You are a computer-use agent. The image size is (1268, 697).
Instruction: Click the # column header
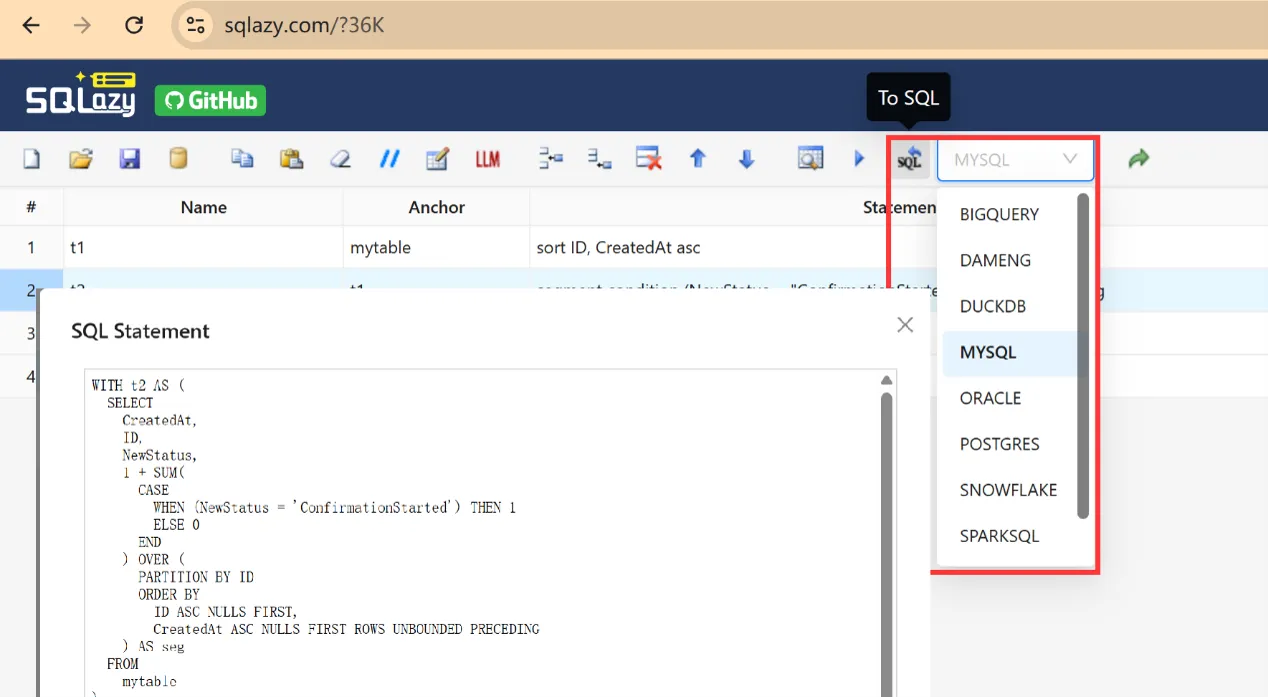pos(31,207)
